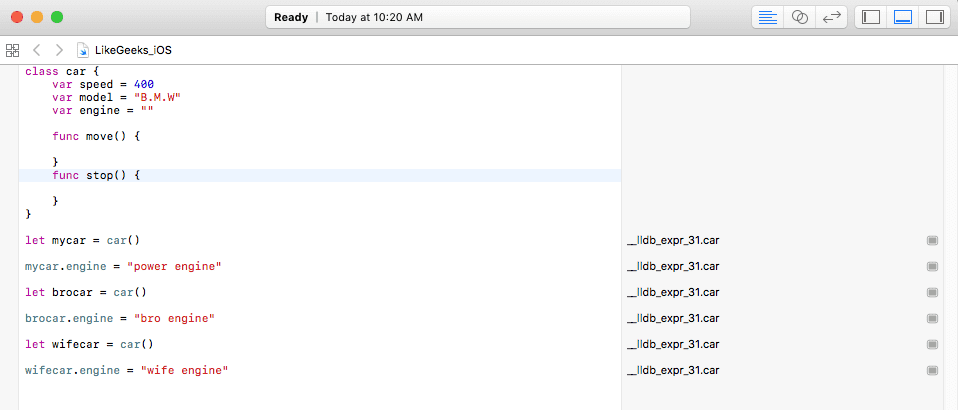This screenshot has height=410, width=958.
Task: Place cursor on class car line
Action: point(60,71)
